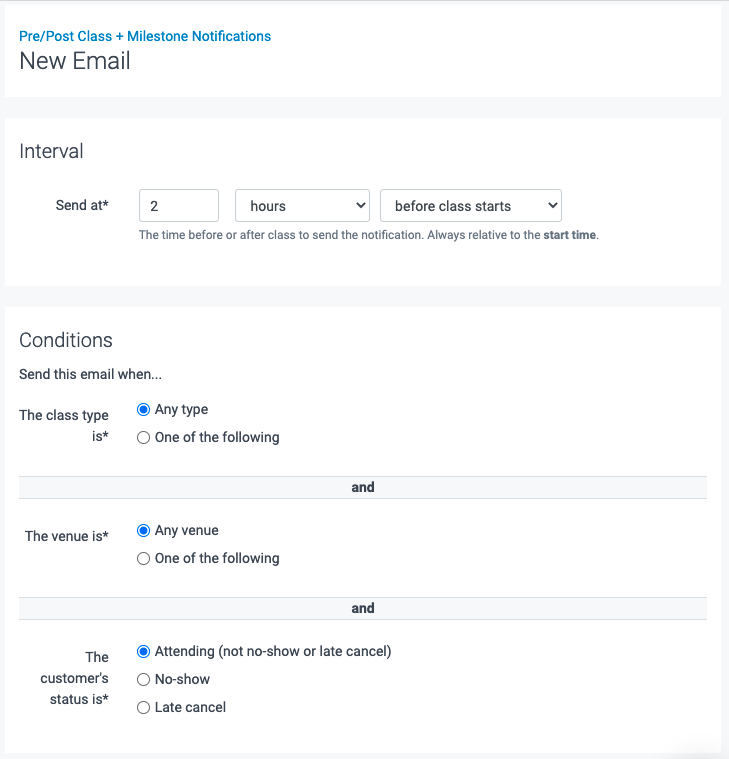This screenshot has height=759, width=729.
Task: Open Pre/Post Class + Milestone Notifications link
Action: pos(145,36)
